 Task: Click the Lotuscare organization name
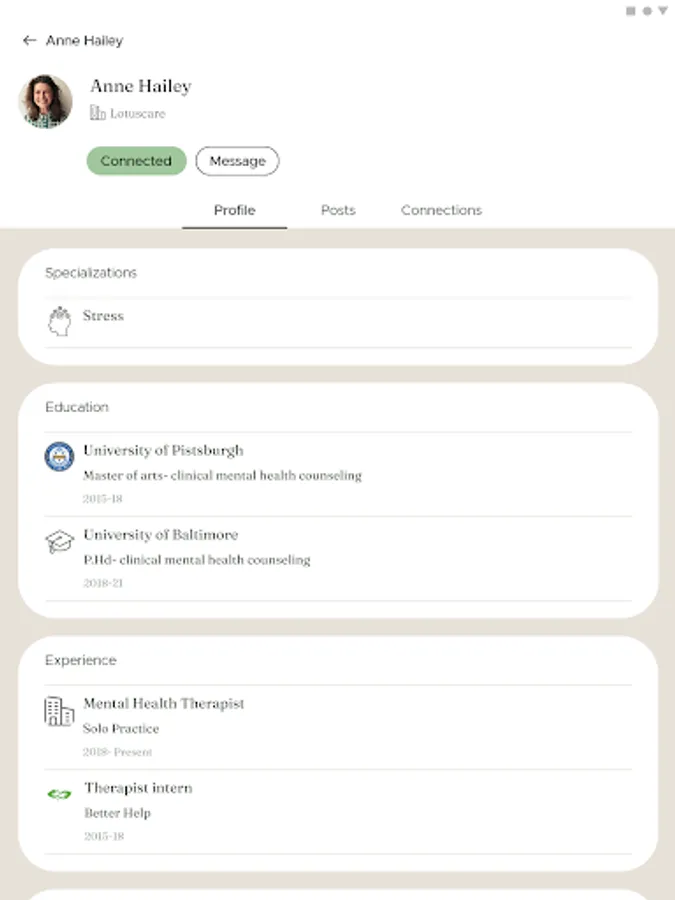point(137,114)
